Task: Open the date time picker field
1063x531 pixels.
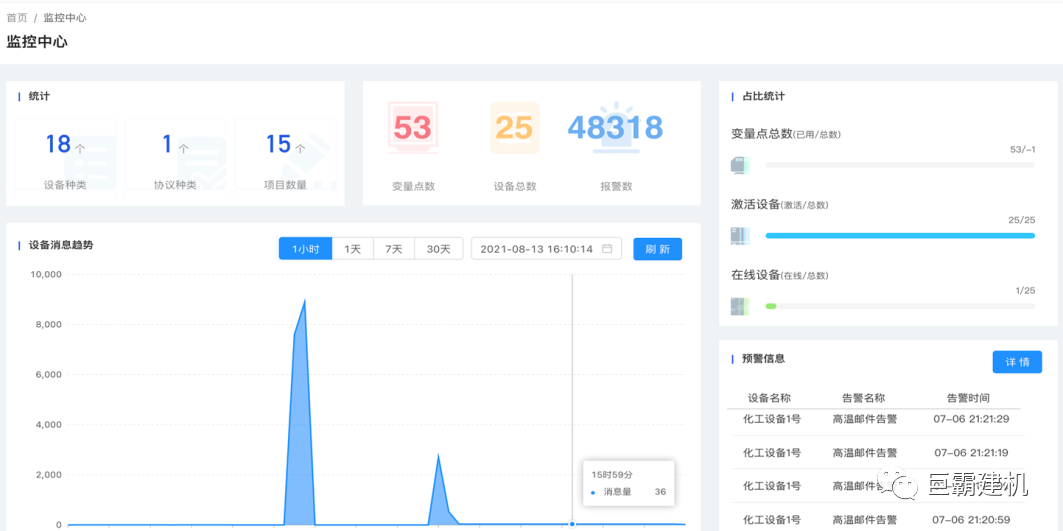Action: point(546,249)
